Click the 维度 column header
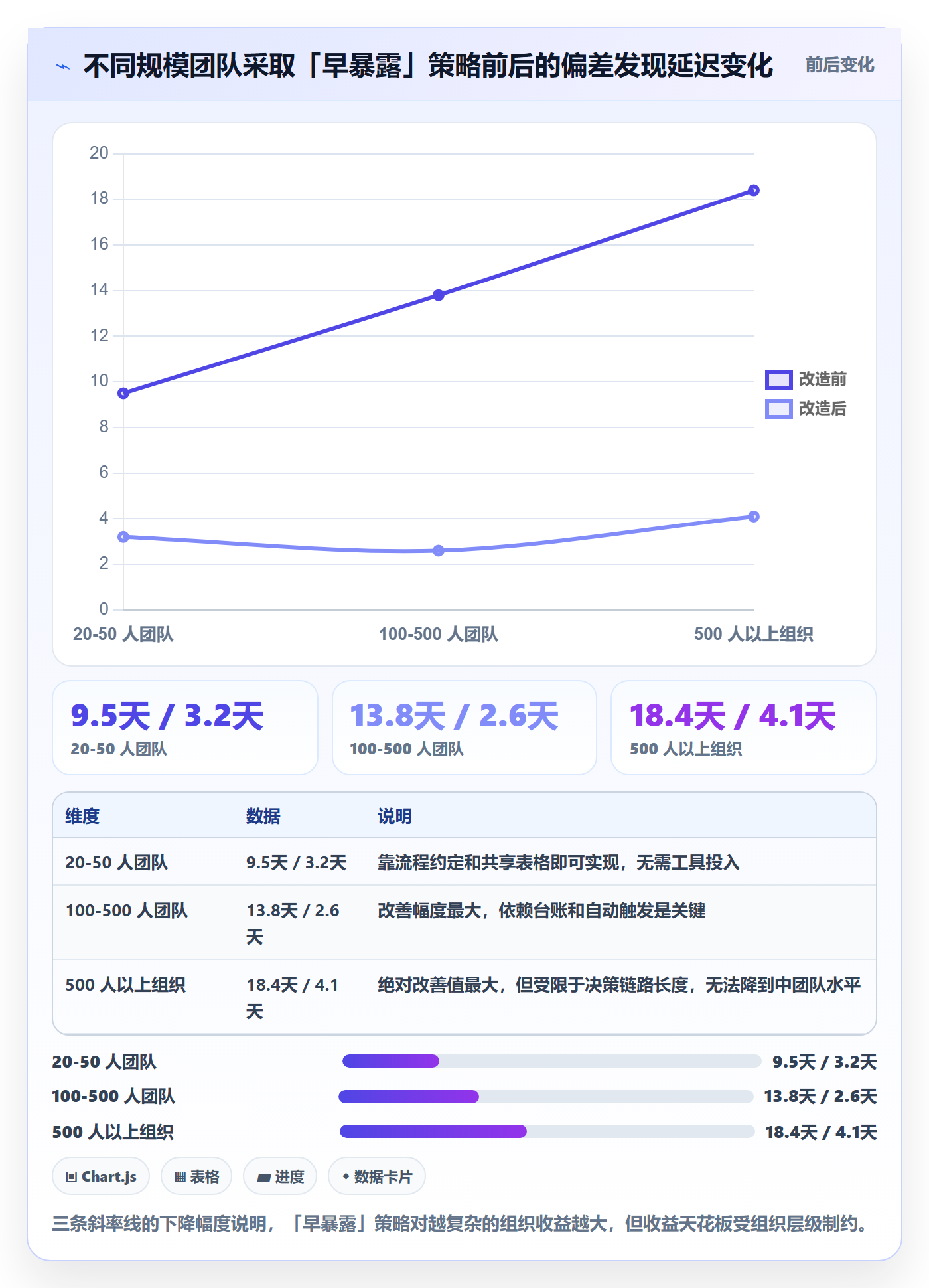 click(x=82, y=816)
